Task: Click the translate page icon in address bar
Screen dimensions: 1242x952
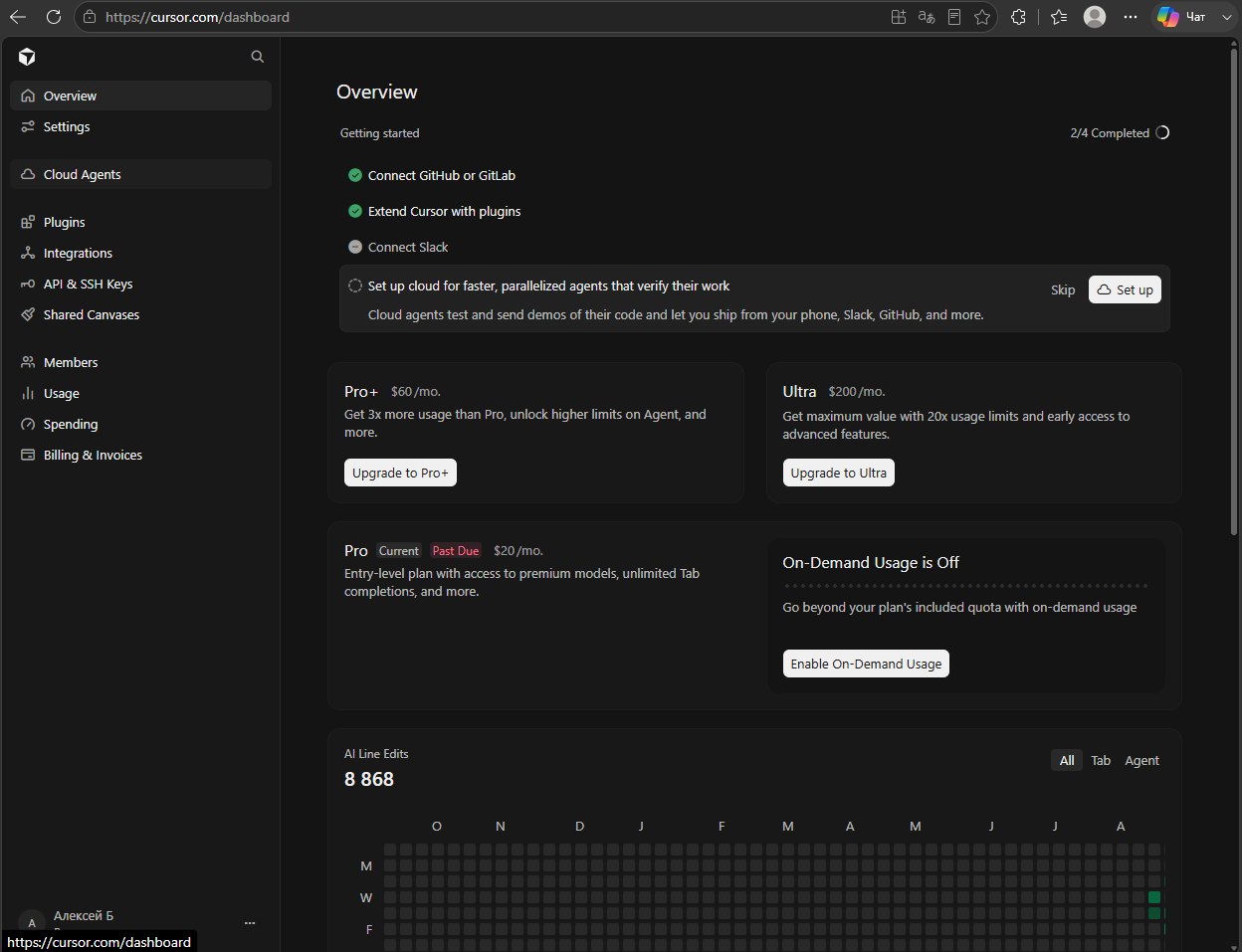Action: click(927, 17)
